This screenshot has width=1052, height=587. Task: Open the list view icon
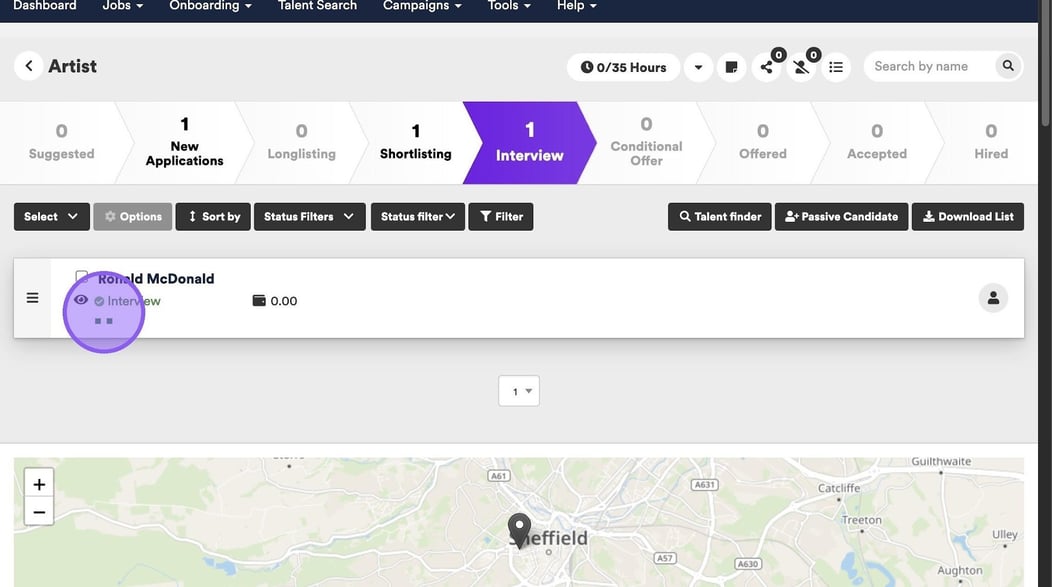pyautogui.click(x=836, y=67)
